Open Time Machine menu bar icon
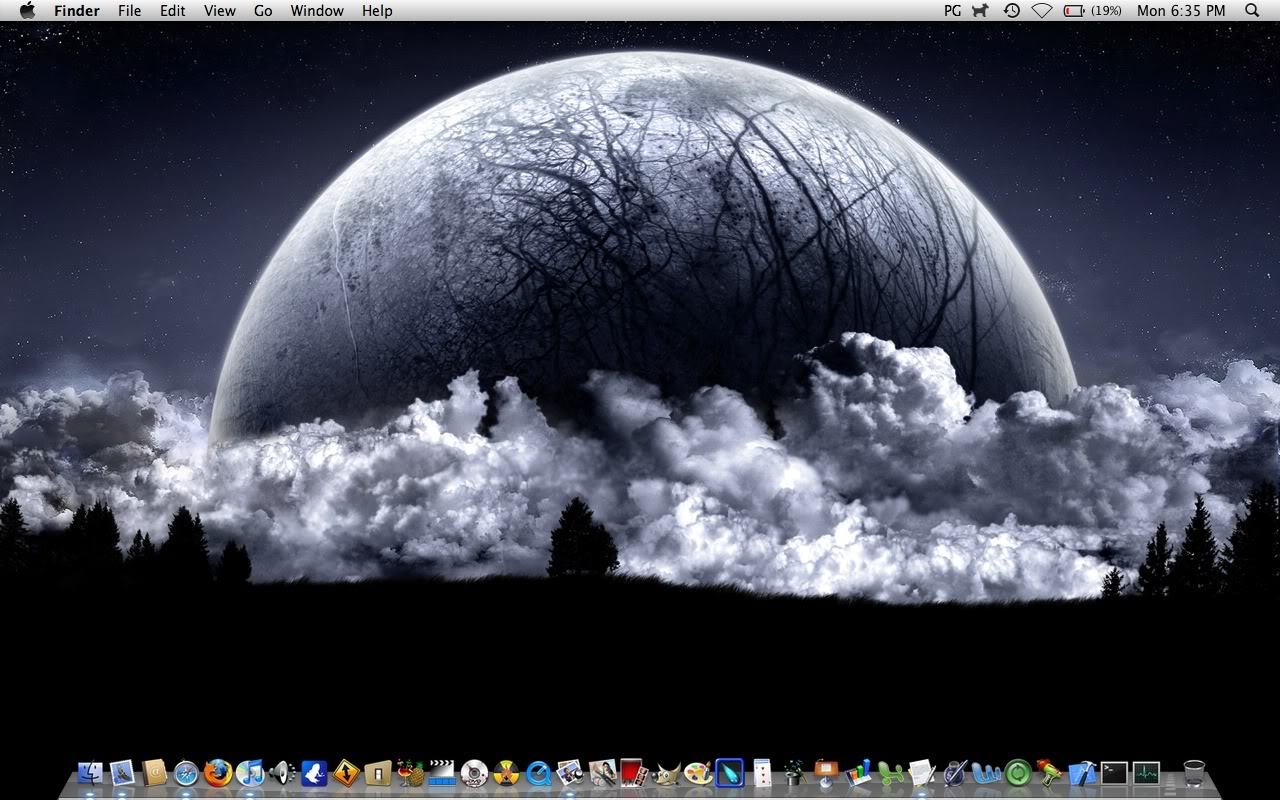Viewport: 1280px width, 800px height. pyautogui.click(x=1012, y=10)
